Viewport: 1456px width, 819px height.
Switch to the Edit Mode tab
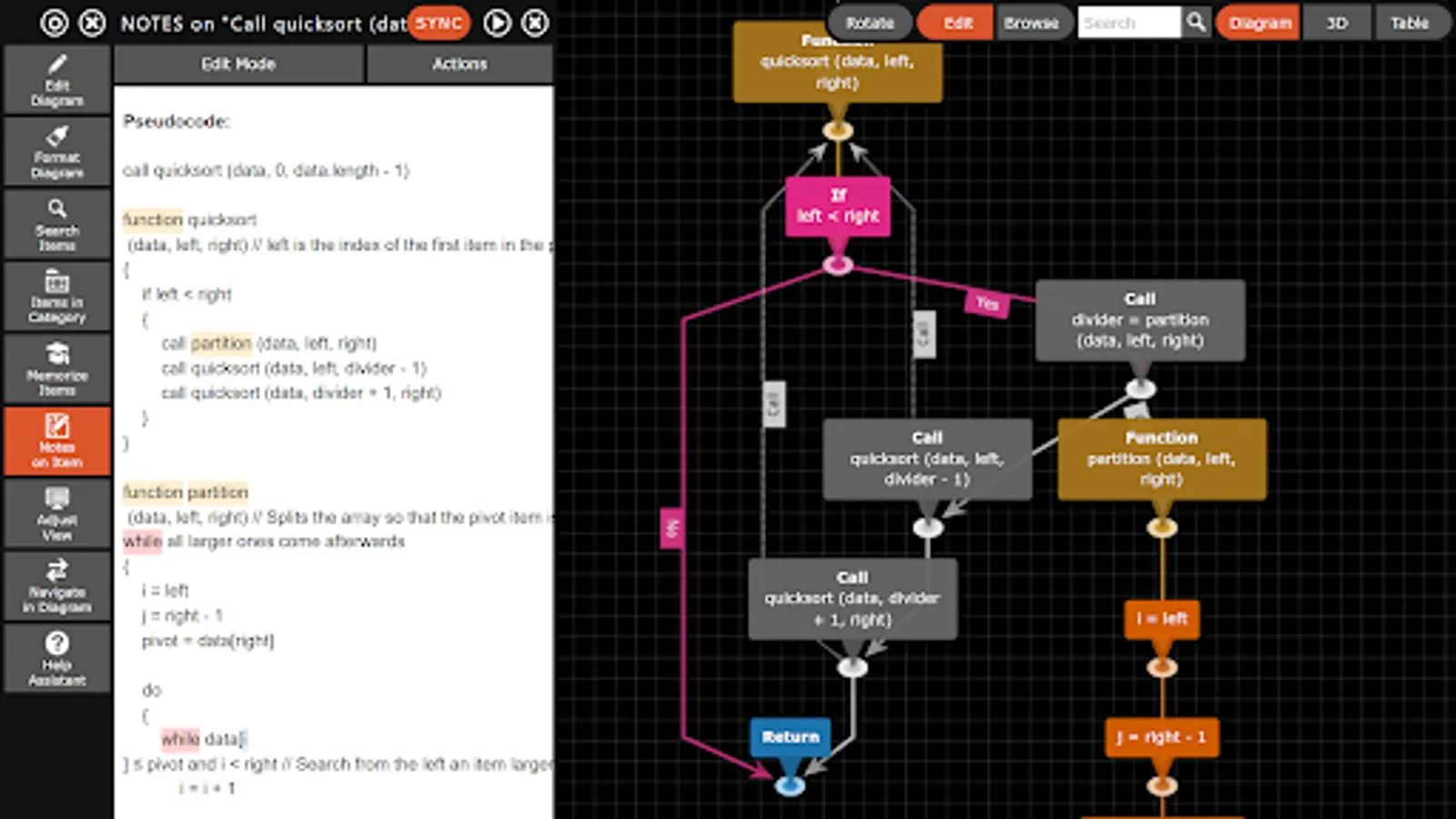coord(238,64)
